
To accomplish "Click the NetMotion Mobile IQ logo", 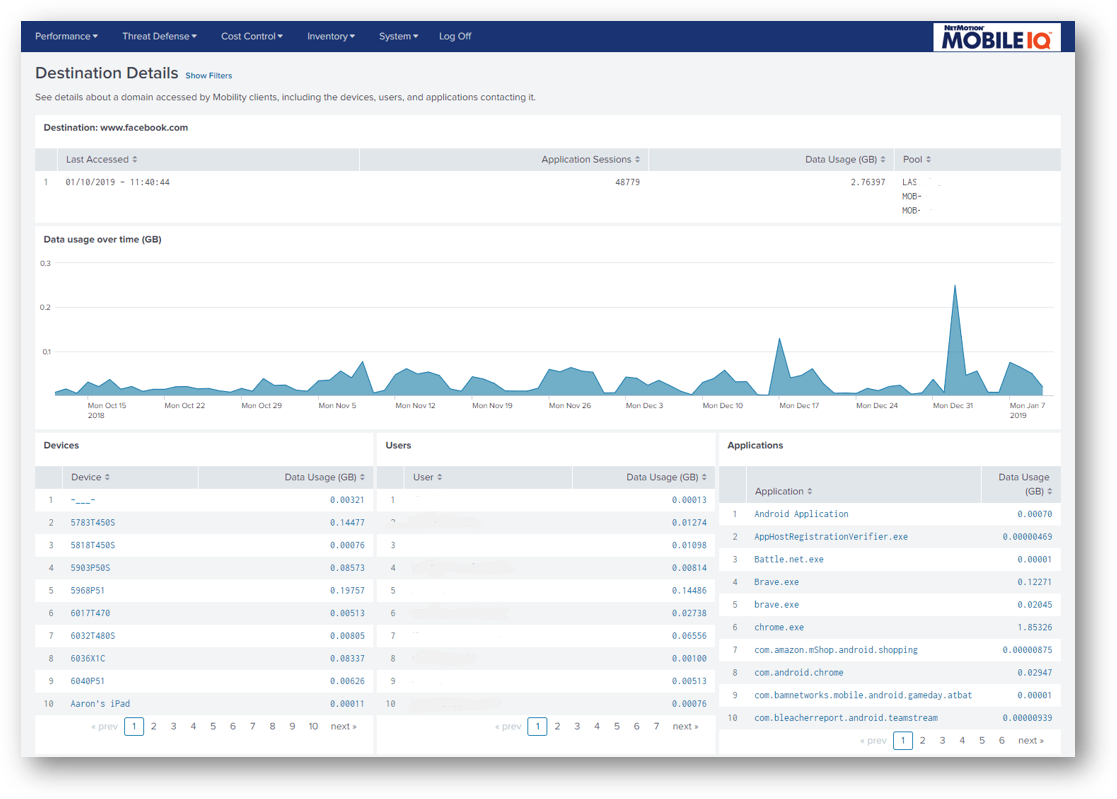I will click(996, 37).
